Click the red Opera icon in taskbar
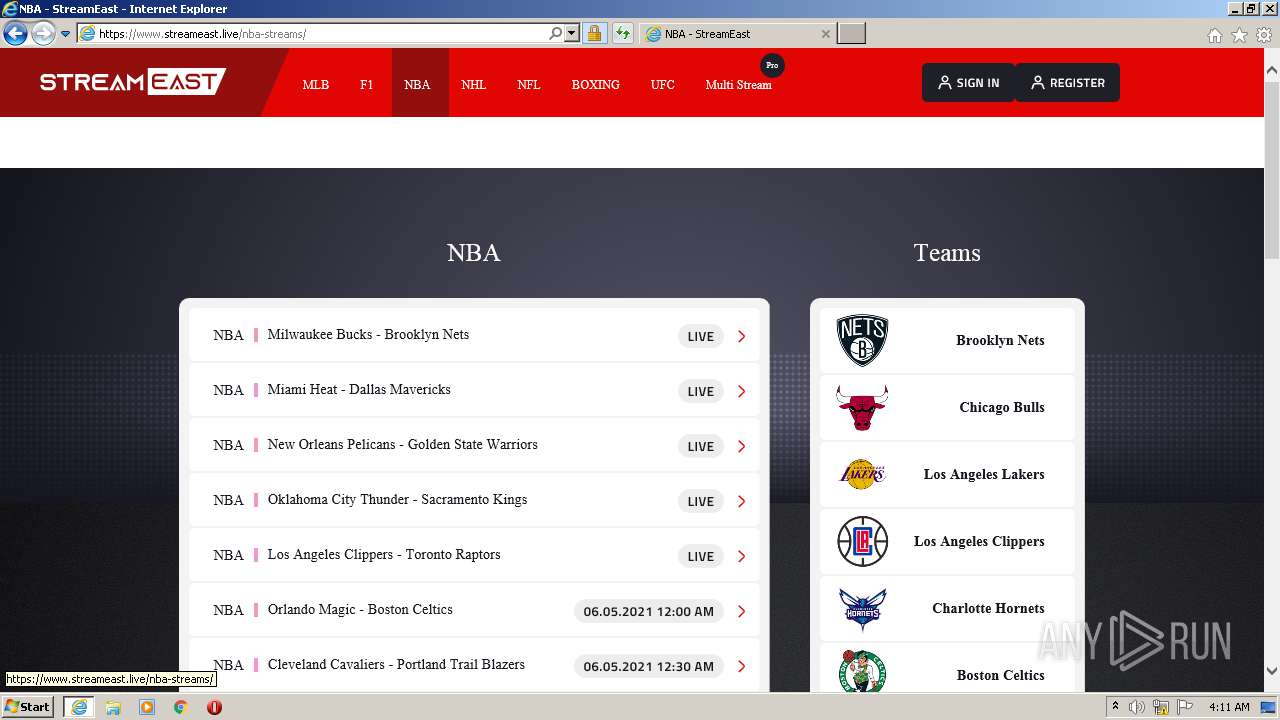 pyautogui.click(x=214, y=707)
